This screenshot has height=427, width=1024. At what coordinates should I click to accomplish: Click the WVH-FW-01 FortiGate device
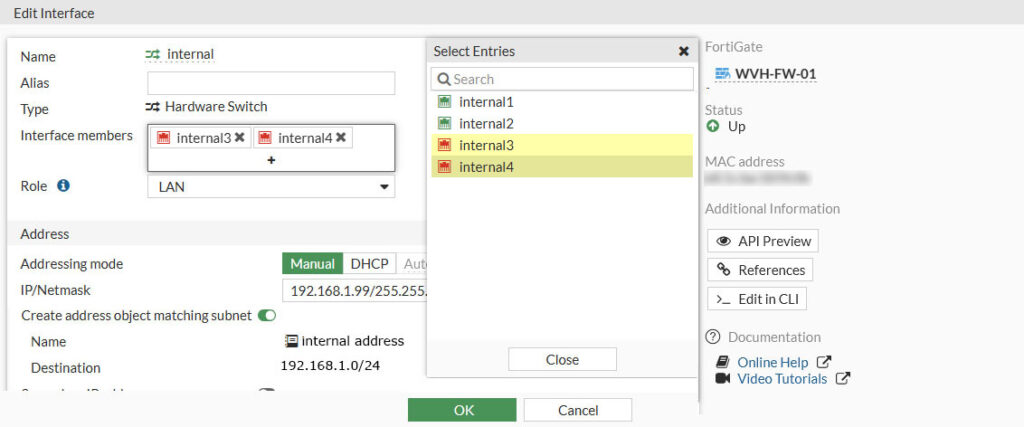[776, 73]
